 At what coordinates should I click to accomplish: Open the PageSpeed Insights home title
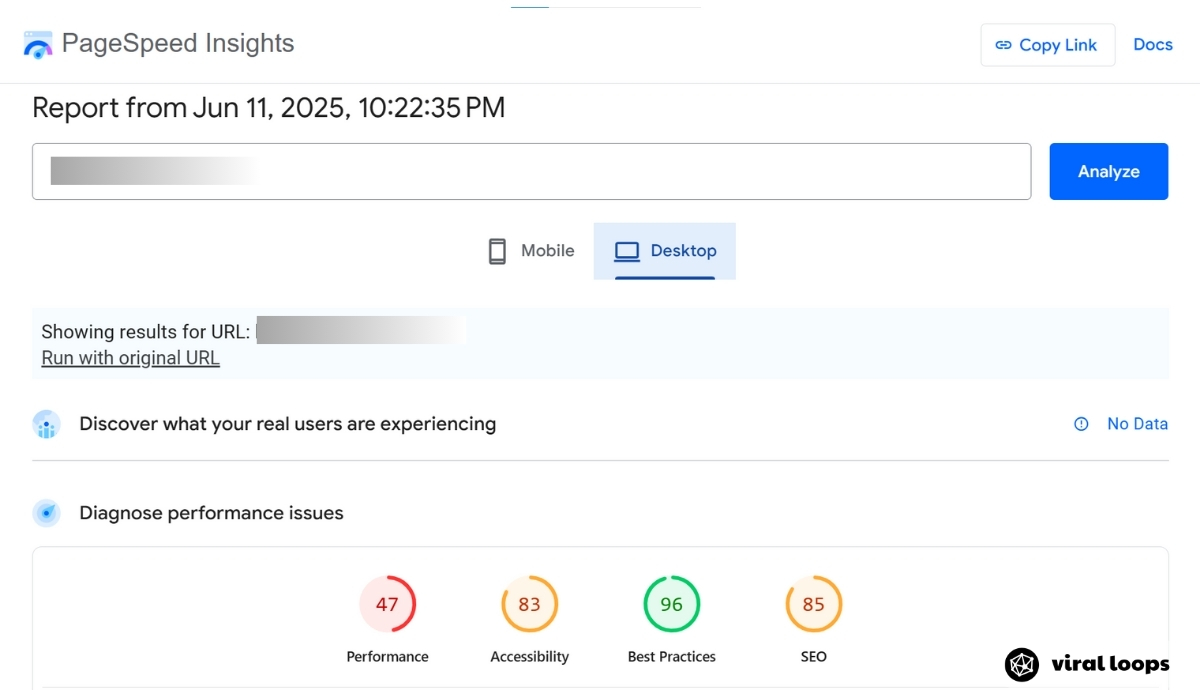click(x=178, y=44)
